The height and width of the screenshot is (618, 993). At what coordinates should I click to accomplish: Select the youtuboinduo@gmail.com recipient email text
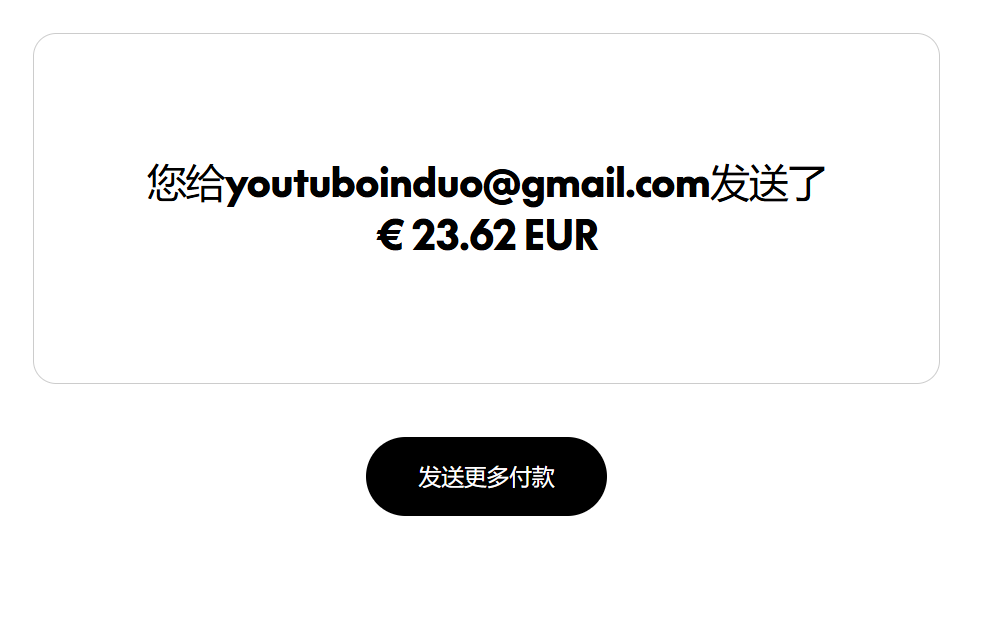(468, 185)
